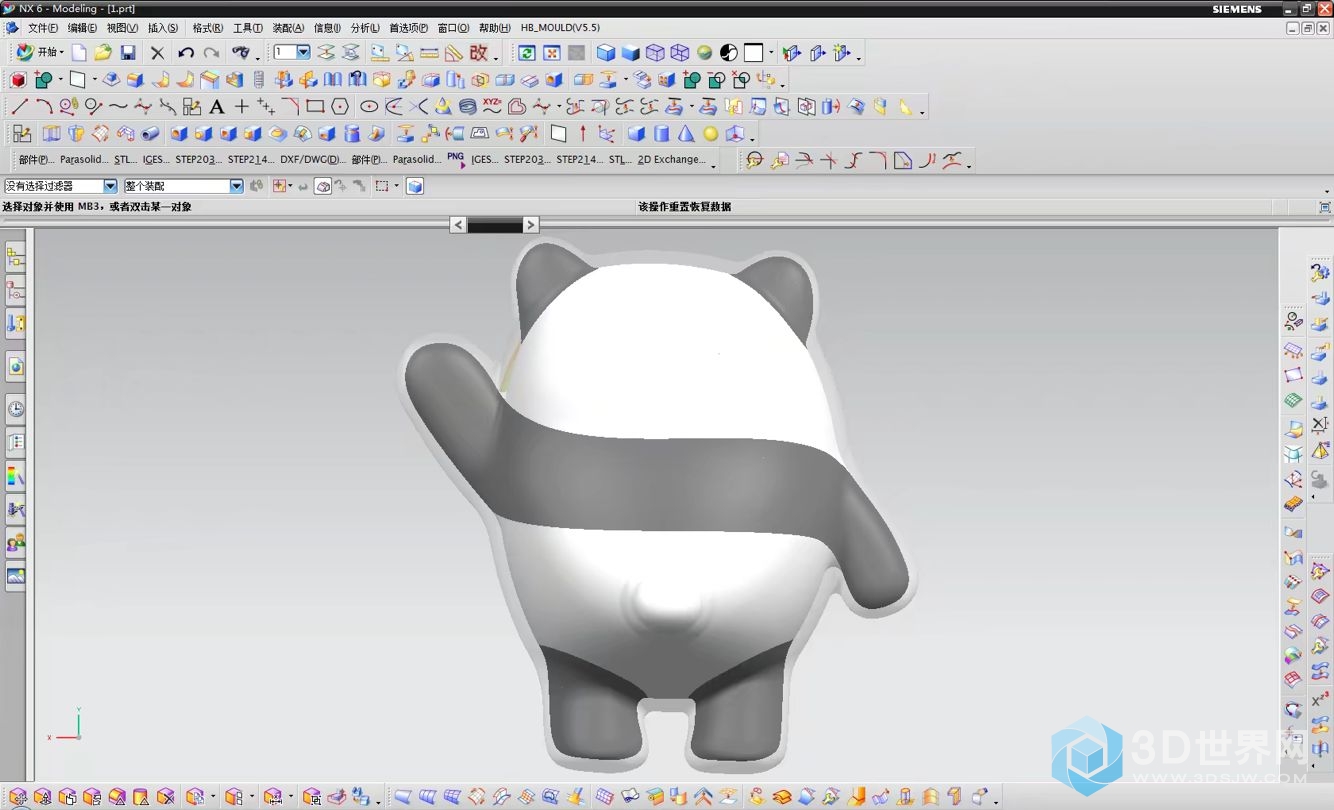Open the 分析(L) menu
This screenshot has height=810, width=1334.
pos(365,28)
